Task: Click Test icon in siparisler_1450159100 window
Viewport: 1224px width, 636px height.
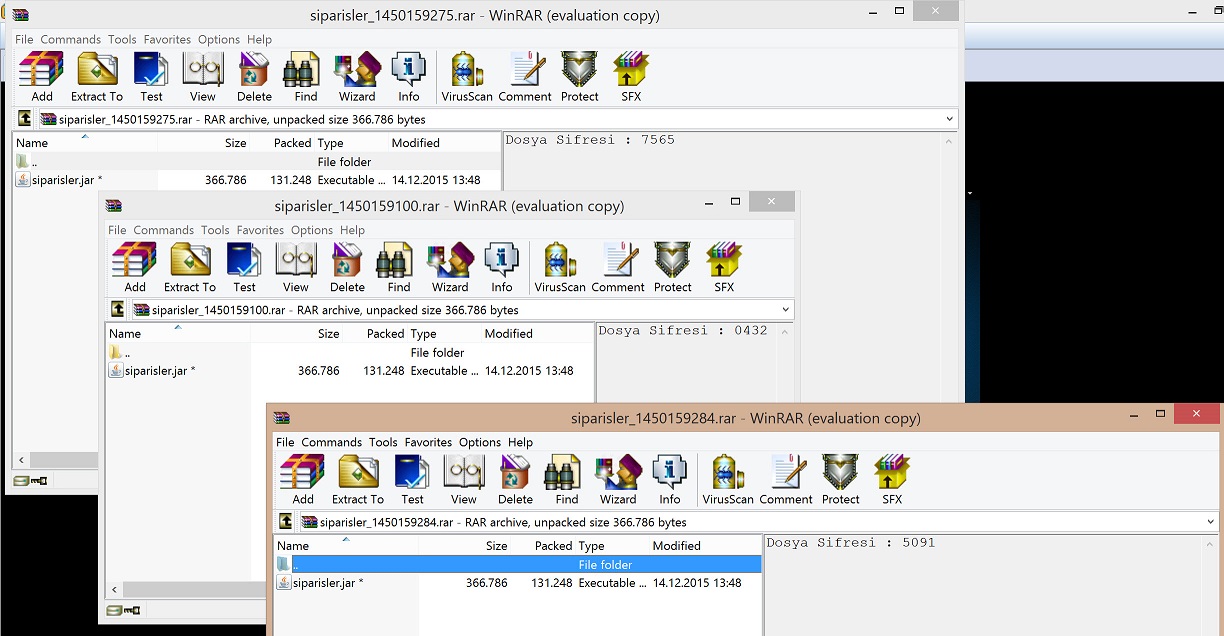Action: click(x=244, y=267)
